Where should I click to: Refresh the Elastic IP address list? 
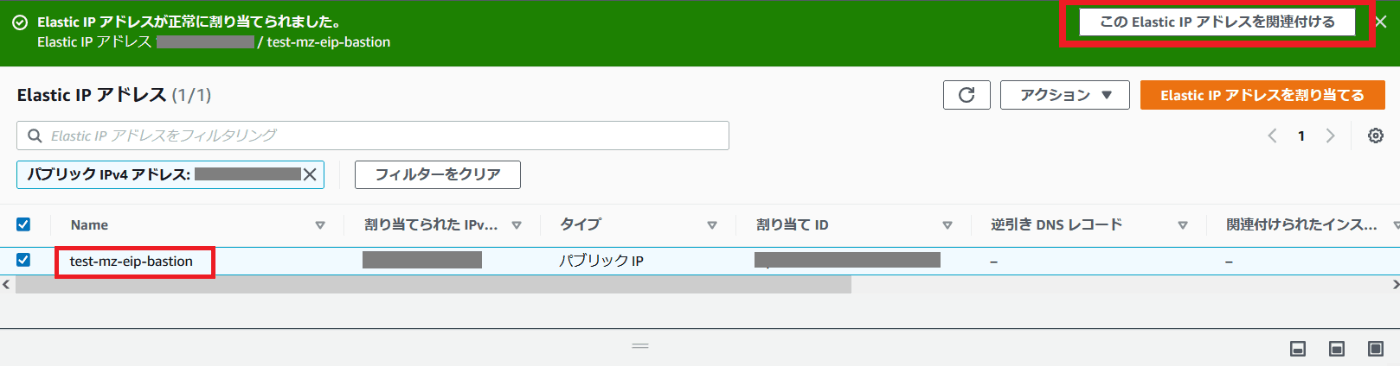(x=966, y=95)
